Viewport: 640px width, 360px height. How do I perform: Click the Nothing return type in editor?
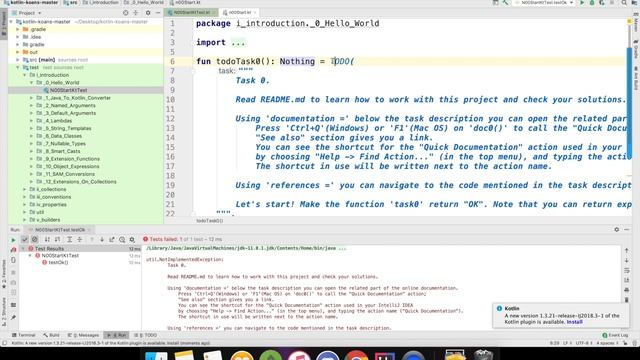click(x=297, y=62)
